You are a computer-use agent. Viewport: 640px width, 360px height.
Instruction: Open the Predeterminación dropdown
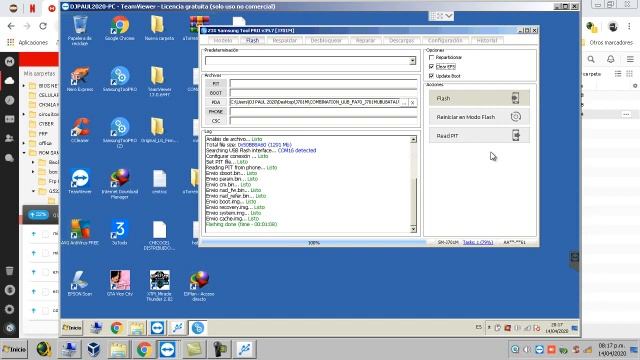pyautogui.click(x=413, y=61)
